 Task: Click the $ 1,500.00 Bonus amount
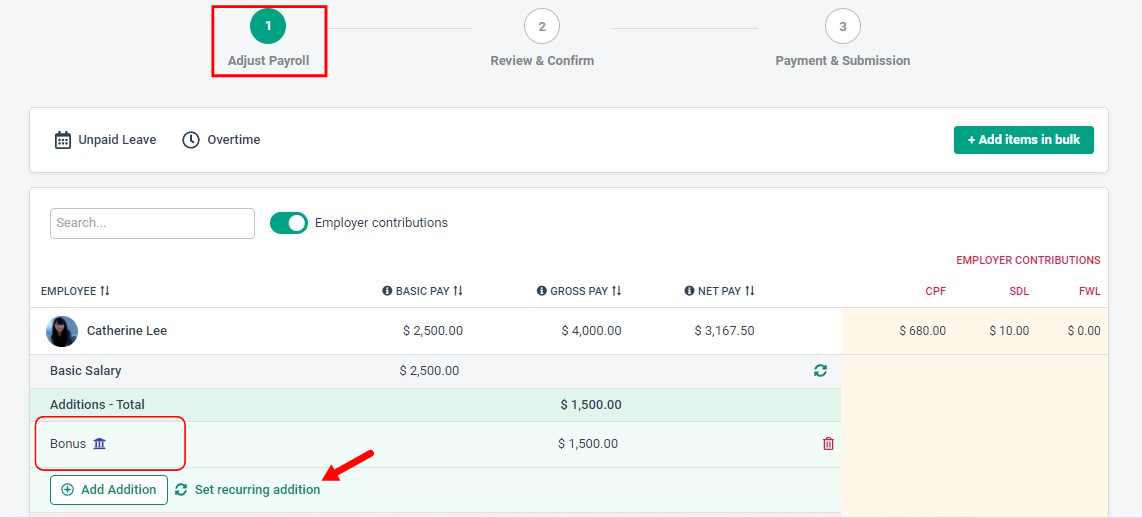(x=588, y=444)
